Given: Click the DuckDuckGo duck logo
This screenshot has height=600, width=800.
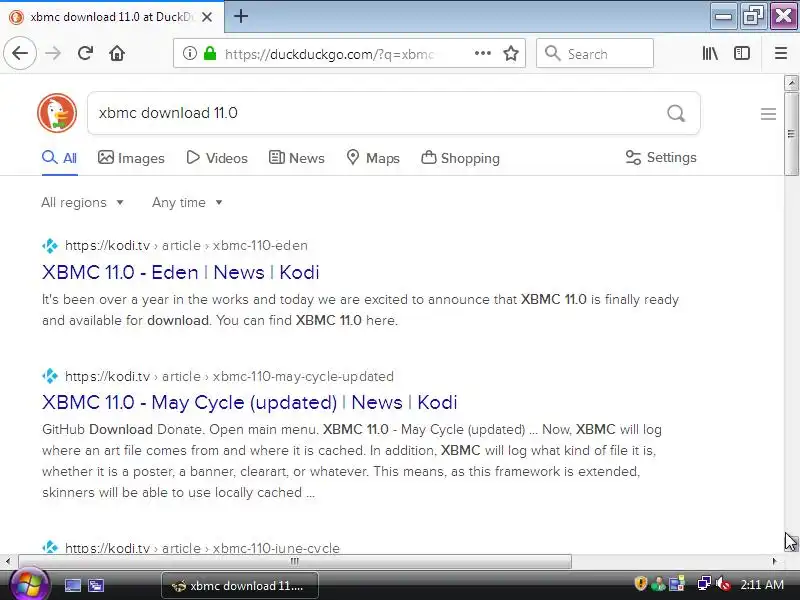Looking at the screenshot, I should click(x=57, y=113).
